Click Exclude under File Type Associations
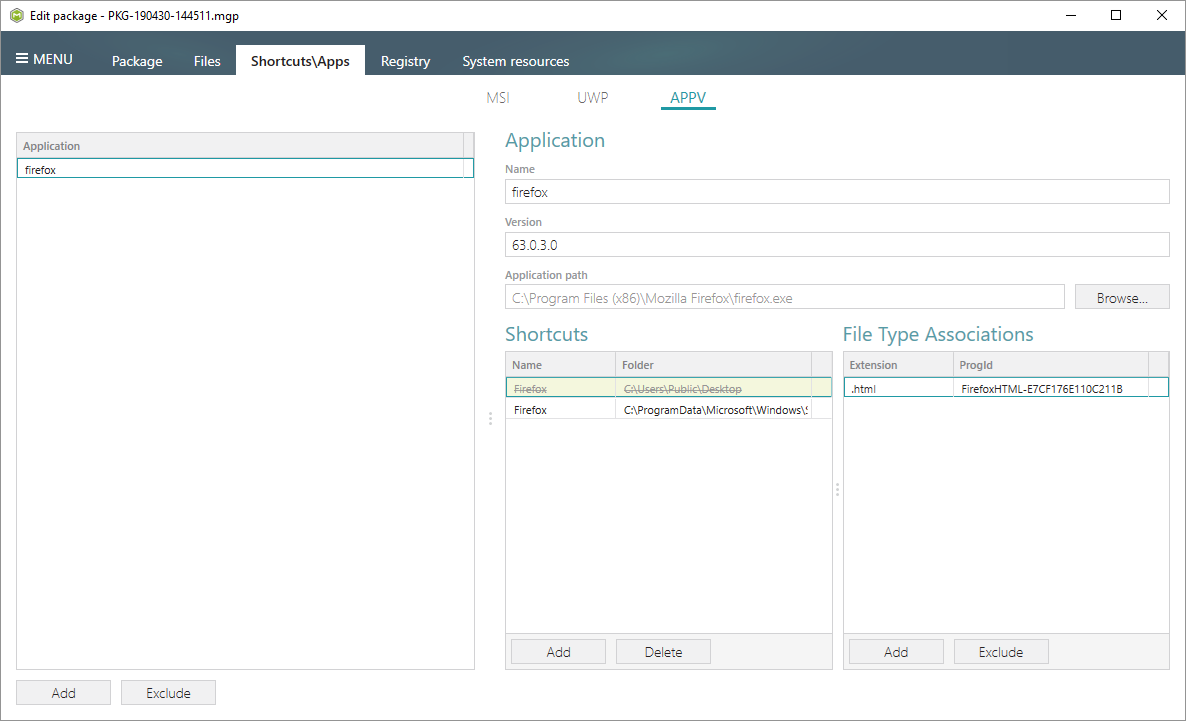Viewport: 1186px width, 721px height. pyautogui.click(x=1001, y=651)
